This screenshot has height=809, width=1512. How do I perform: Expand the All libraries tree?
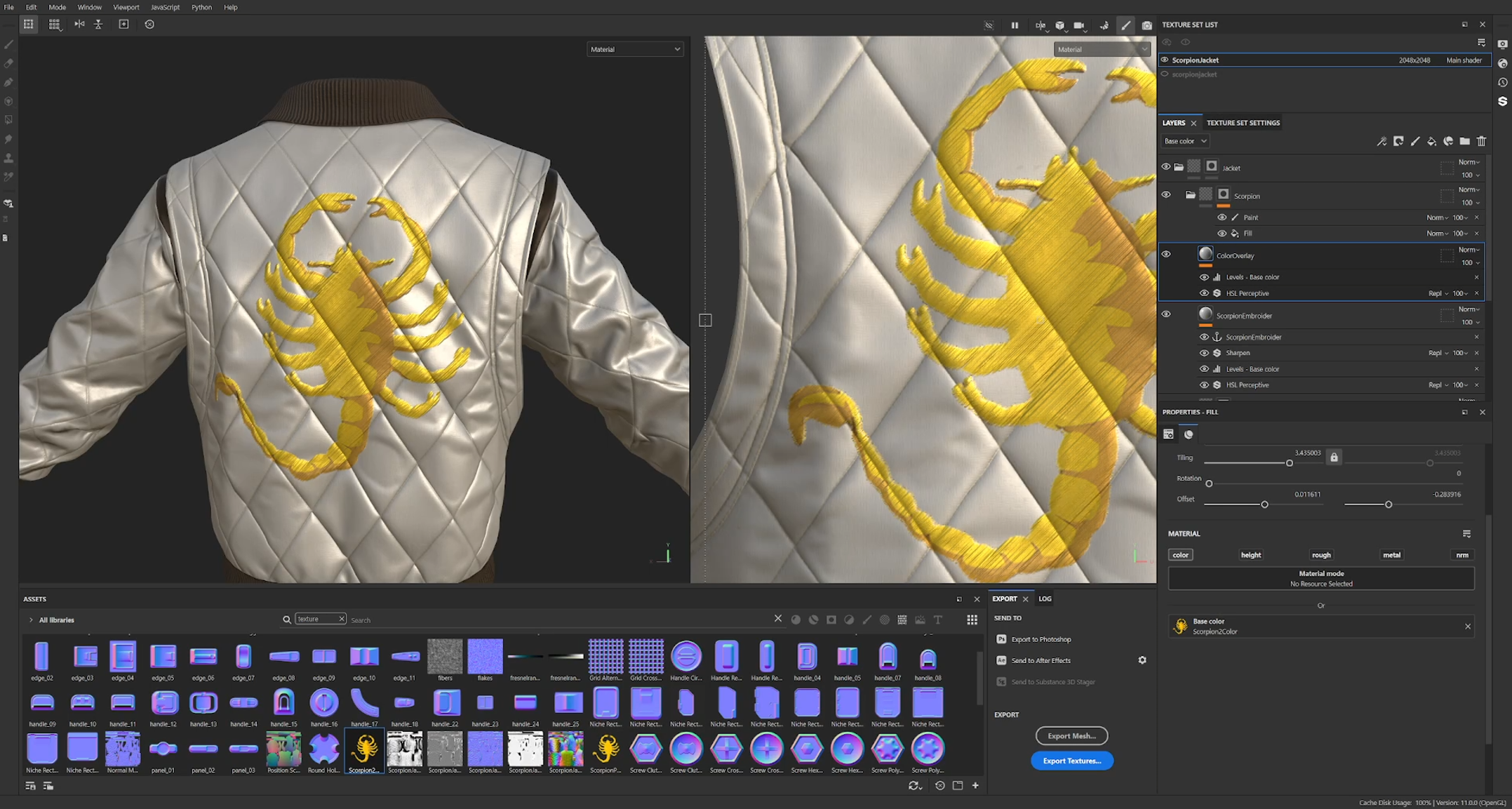(x=31, y=620)
